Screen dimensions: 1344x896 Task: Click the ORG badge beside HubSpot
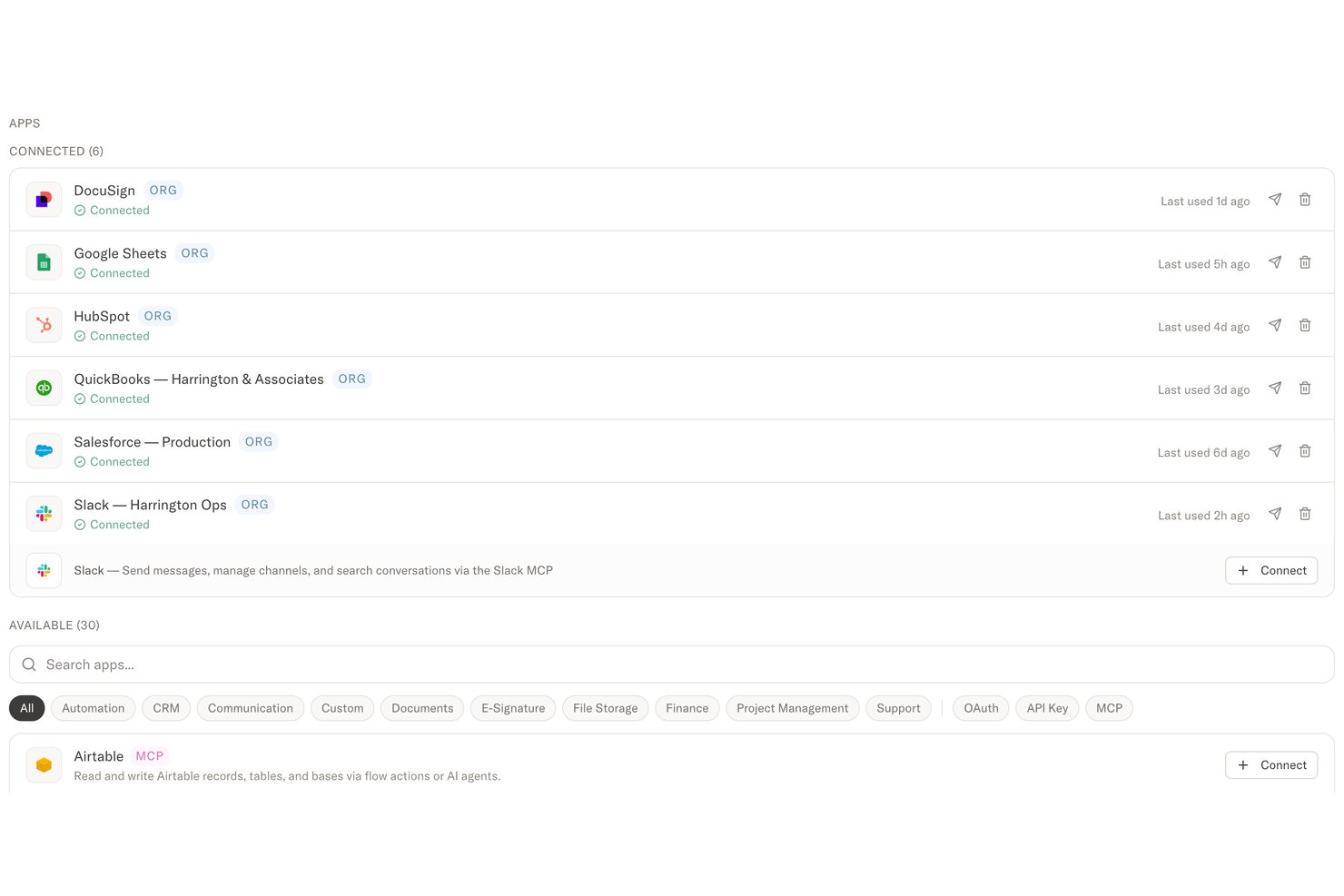coord(158,316)
